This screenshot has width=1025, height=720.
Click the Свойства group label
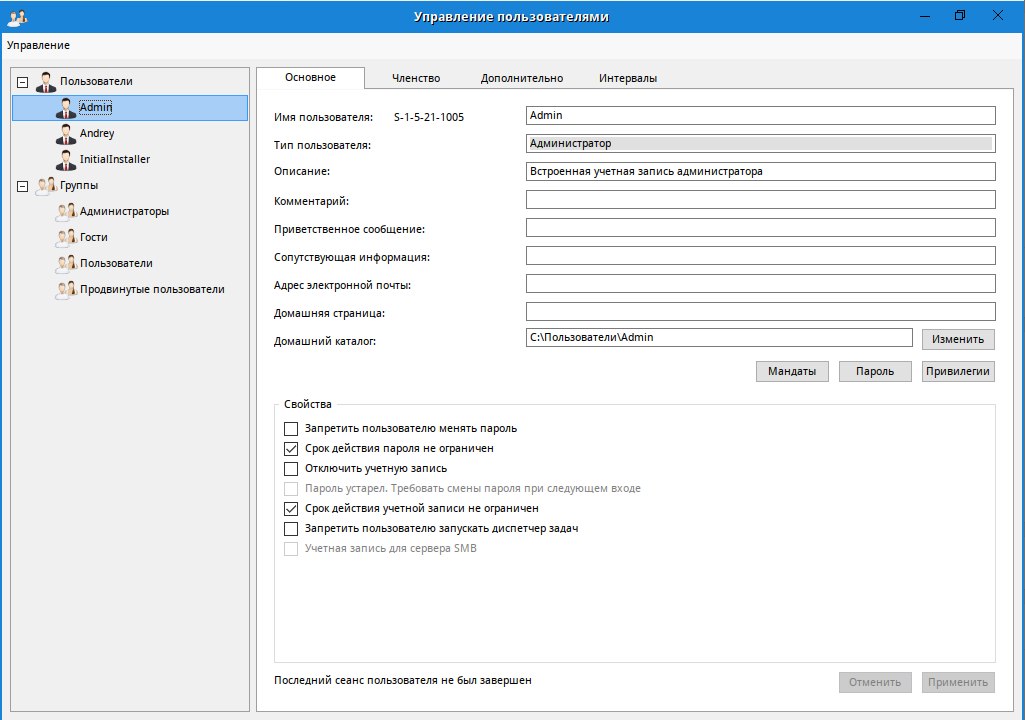pos(307,404)
